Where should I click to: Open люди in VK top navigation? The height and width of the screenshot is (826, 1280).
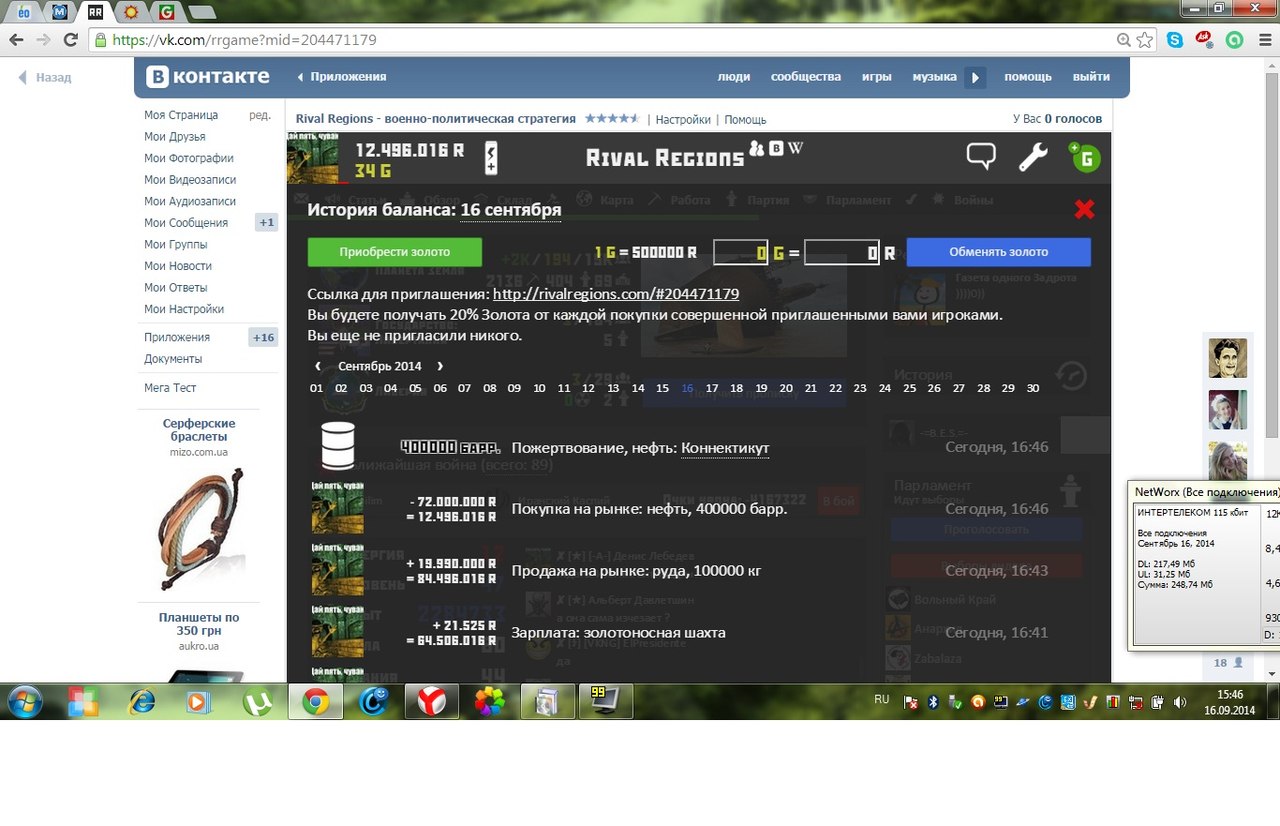point(734,77)
